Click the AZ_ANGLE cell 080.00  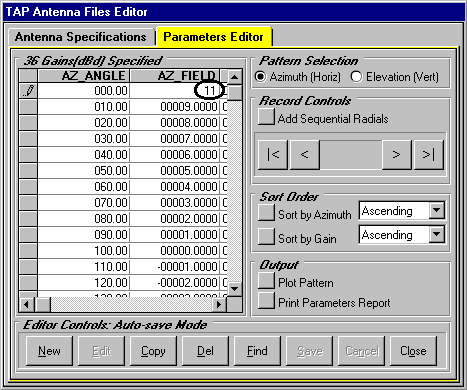(83, 219)
